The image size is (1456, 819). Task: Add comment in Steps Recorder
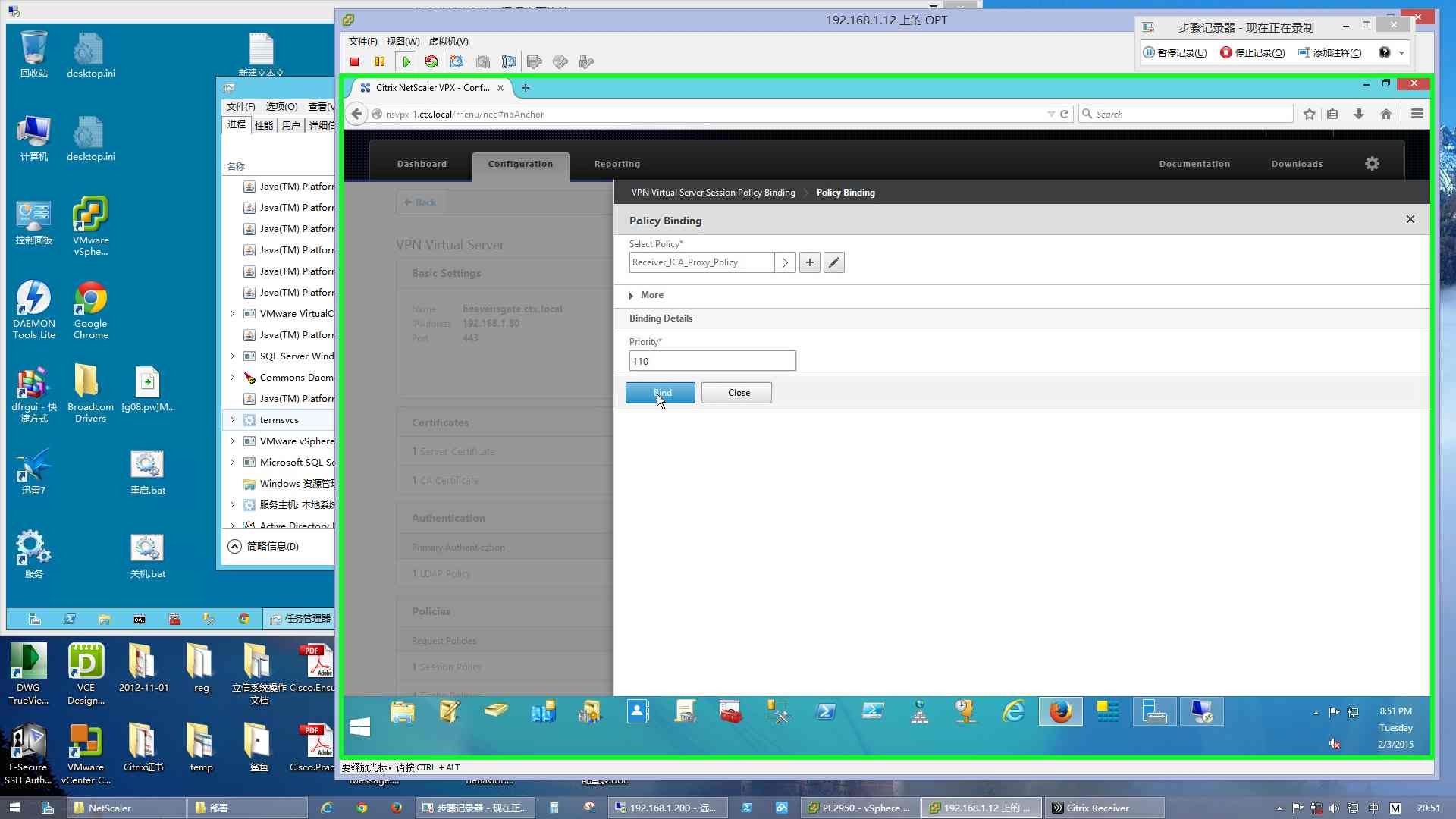pos(1329,52)
